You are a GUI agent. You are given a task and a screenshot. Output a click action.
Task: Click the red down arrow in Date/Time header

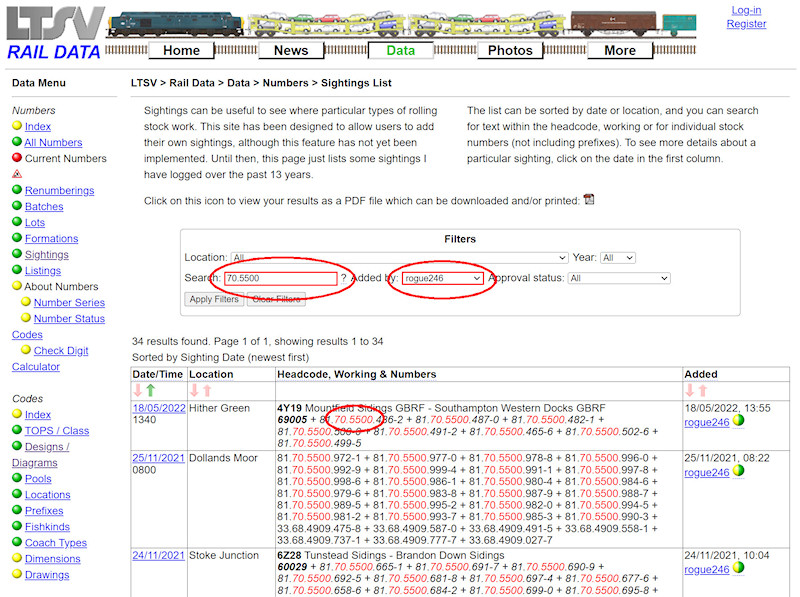[x=137, y=391]
